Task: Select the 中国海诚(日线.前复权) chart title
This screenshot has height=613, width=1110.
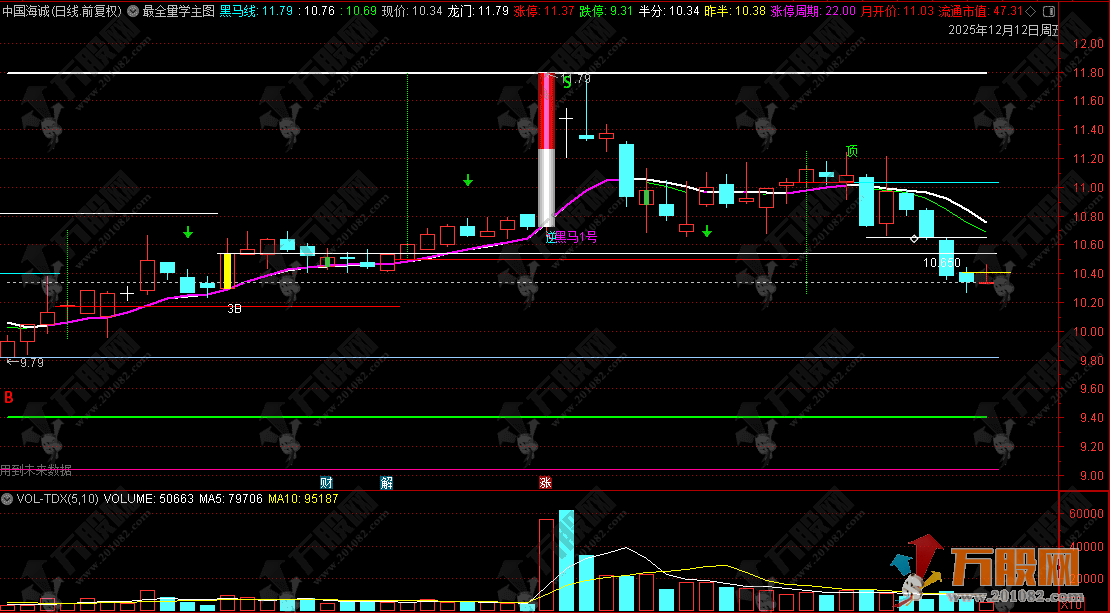Action: [x=62, y=11]
